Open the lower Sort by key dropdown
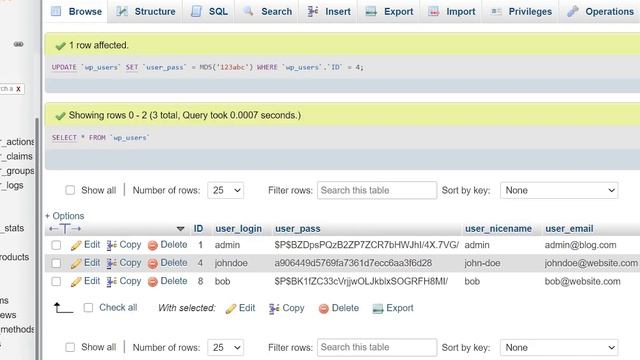This screenshot has height=360, width=640. (559, 347)
